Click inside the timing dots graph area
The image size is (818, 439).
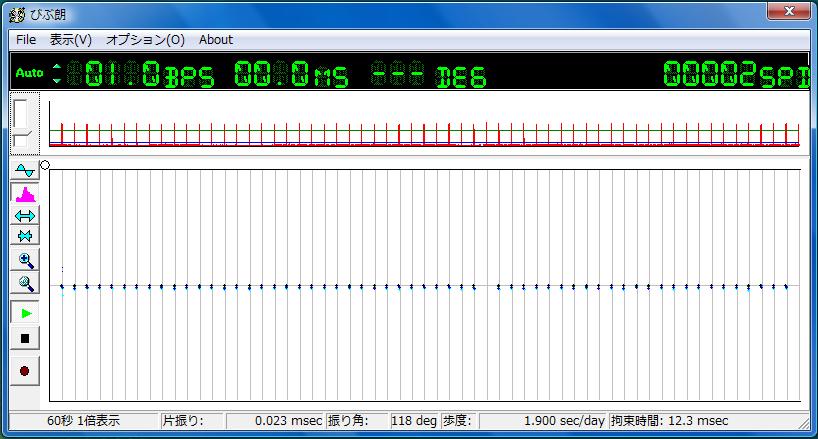point(425,286)
